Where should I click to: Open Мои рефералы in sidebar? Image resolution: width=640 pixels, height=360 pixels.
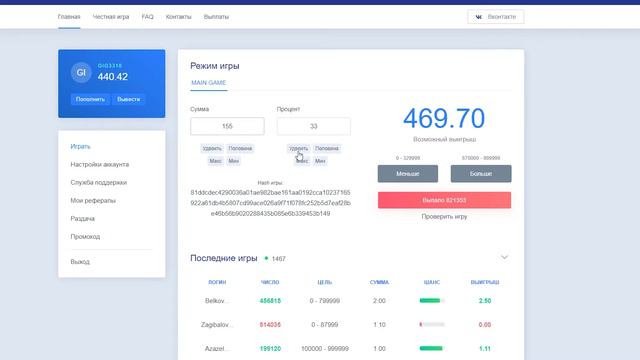click(x=93, y=200)
